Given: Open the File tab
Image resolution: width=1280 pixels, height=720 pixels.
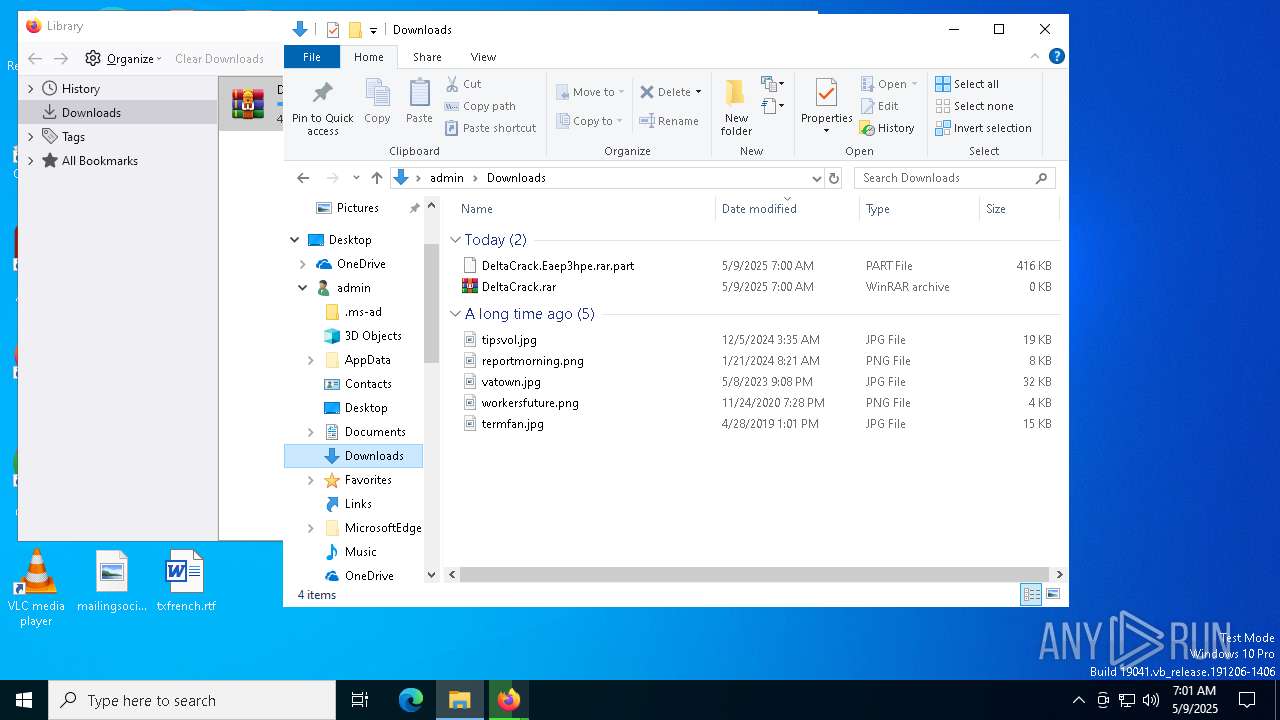Looking at the screenshot, I should [312, 57].
